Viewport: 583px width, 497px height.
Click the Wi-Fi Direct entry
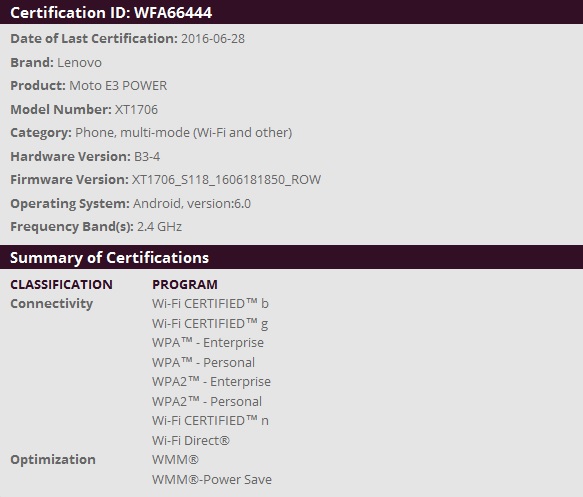(191, 440)
